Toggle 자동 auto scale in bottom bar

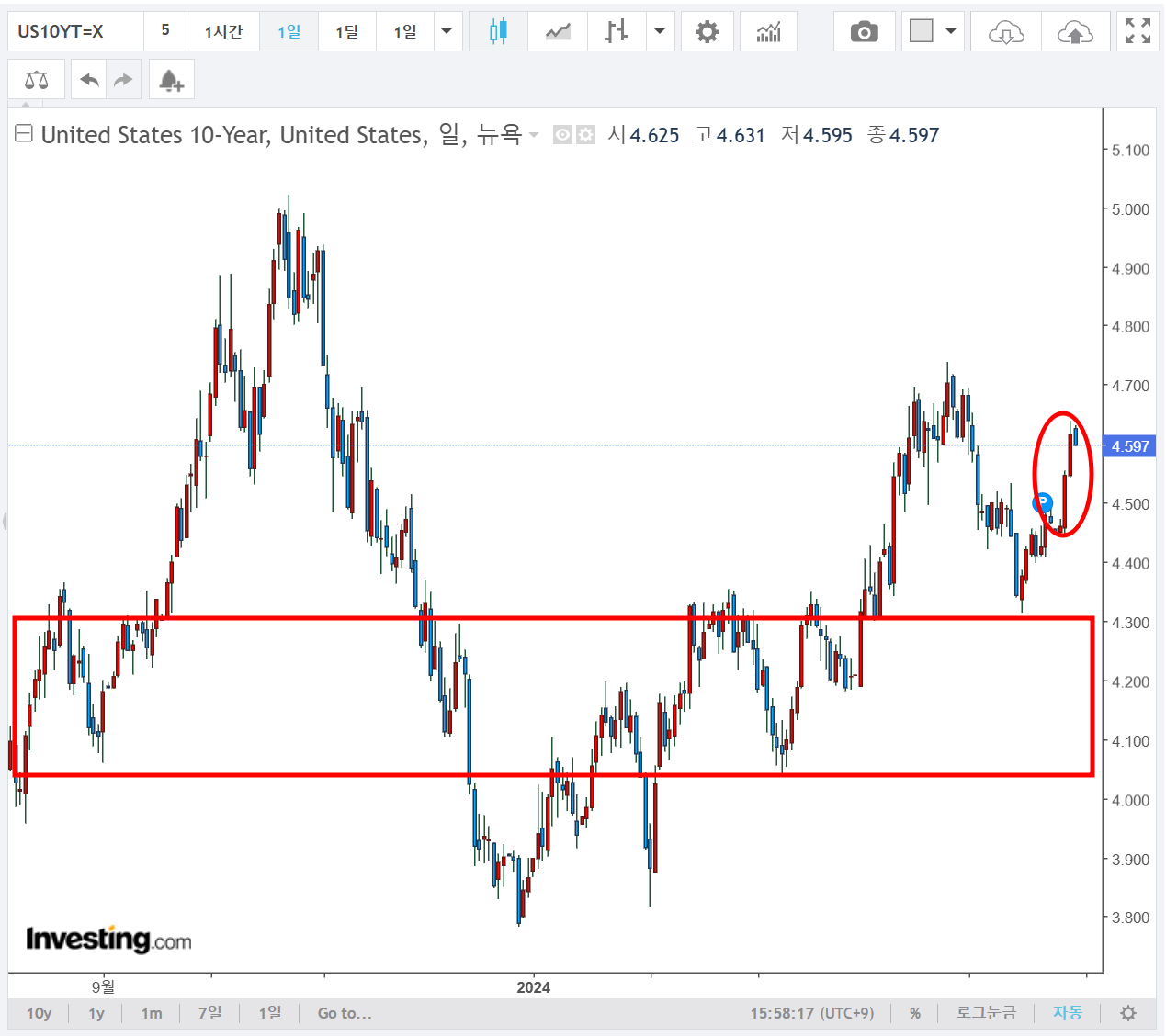[x=1067, y=1013]
